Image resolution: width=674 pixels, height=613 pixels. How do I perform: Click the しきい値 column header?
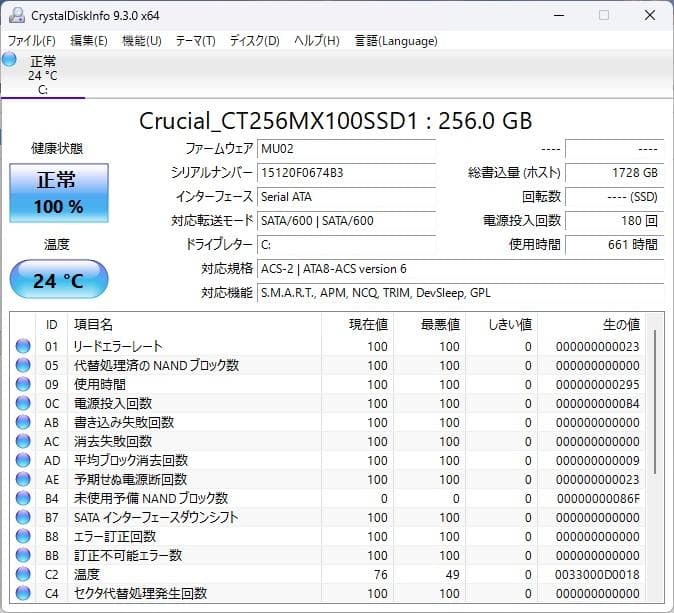click(502, 325)
